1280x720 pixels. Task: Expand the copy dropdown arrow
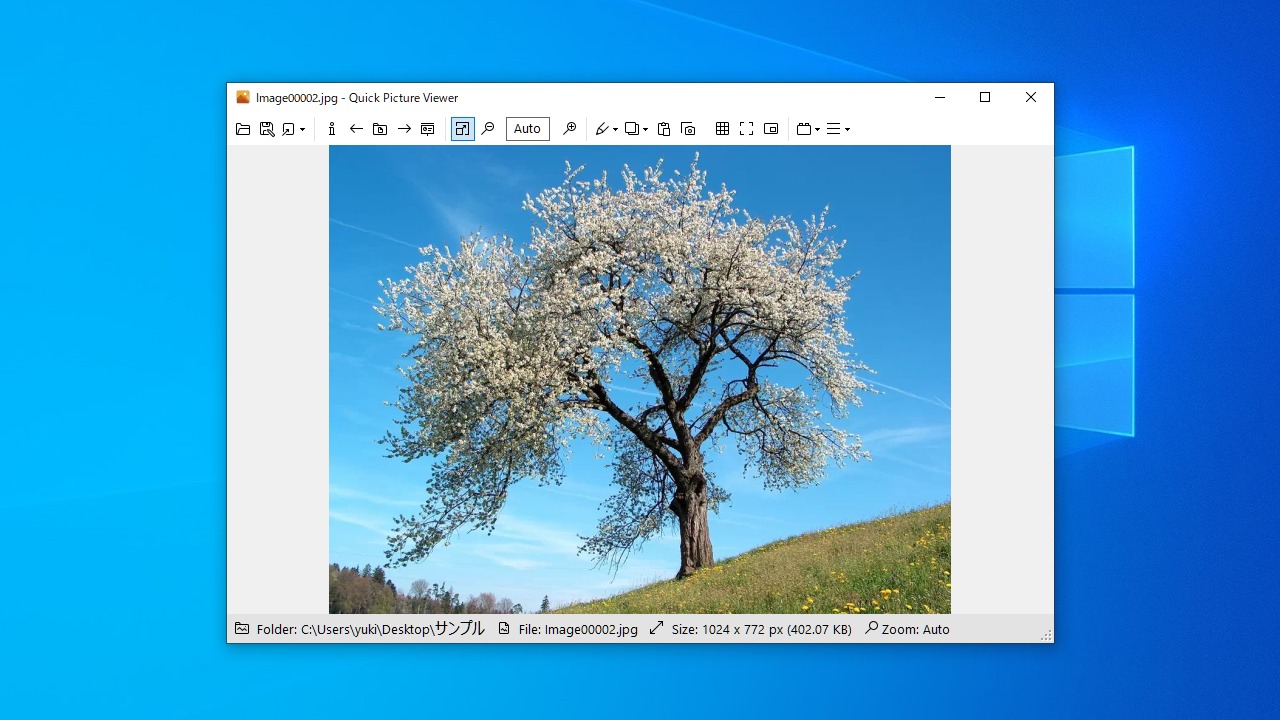click(x=645, y=129)
